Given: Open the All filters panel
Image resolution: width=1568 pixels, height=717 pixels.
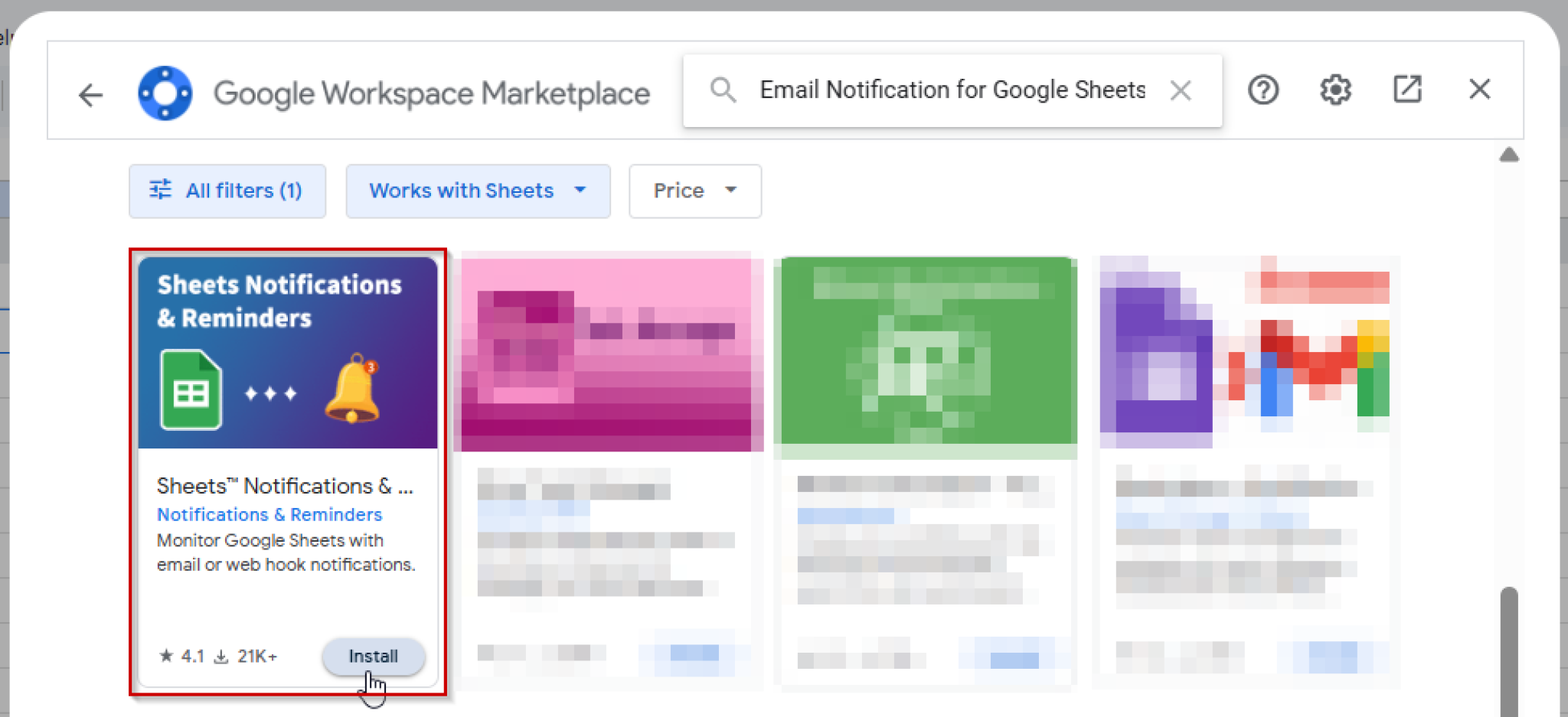Looking at the screenshot, I should tap(227, 191).
